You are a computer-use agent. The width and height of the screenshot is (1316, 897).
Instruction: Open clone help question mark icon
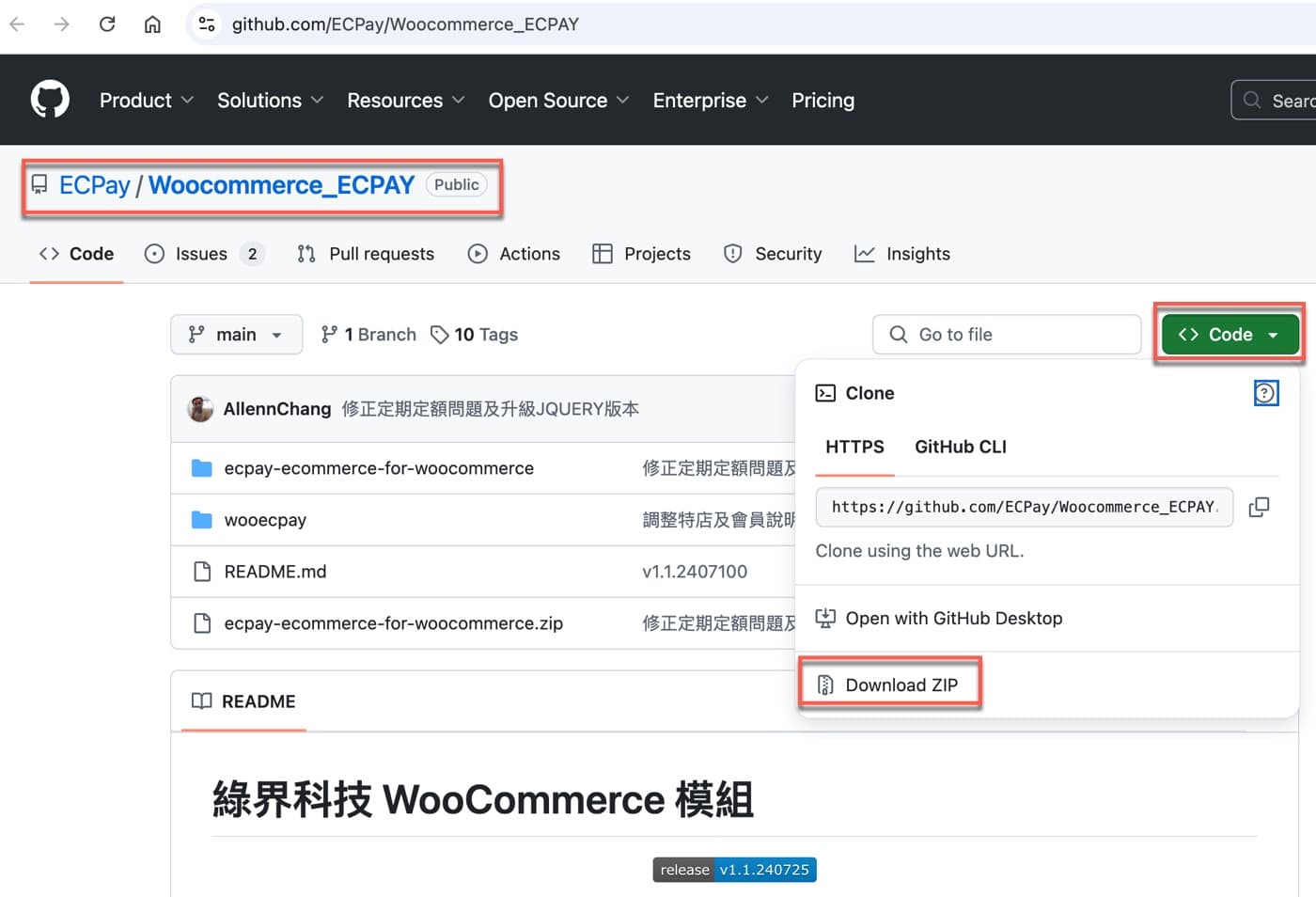tap(1266, 393)
